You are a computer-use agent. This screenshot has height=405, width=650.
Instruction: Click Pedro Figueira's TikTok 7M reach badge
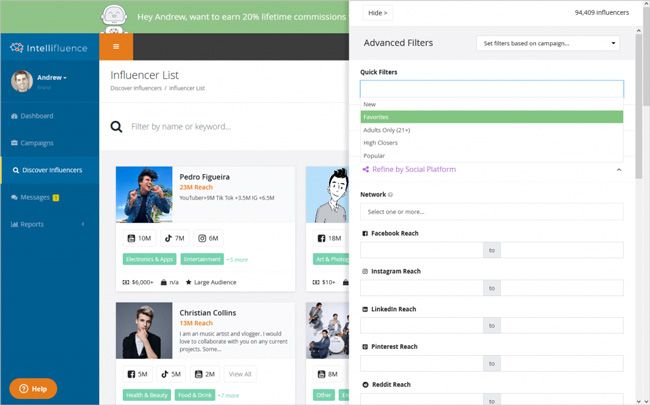click(175, 238)
